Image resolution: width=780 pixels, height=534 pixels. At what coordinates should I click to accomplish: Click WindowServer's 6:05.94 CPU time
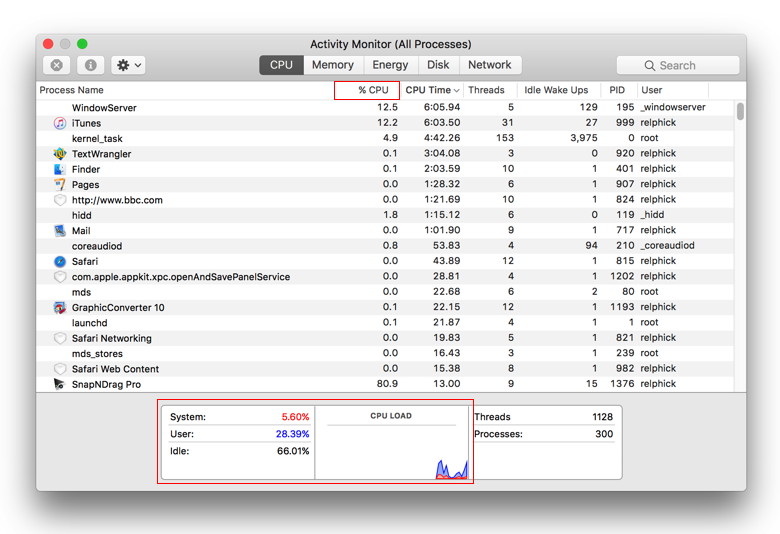tap(442, 107)
